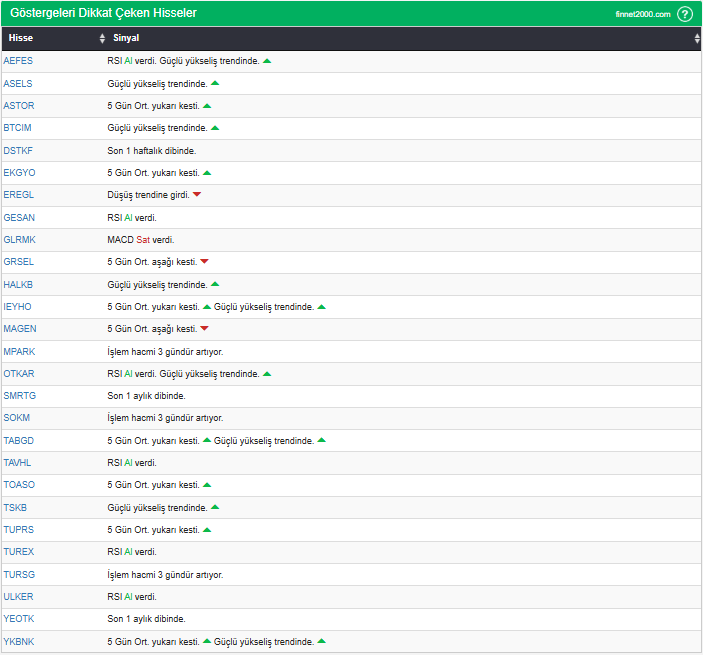The image size is (703, 655).
Task: Open AEFES stock link
Action: (18, 61)
